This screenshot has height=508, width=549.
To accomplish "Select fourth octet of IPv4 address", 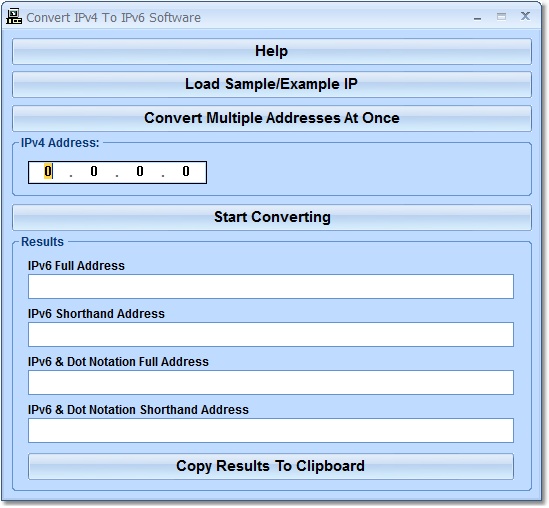I will coord(186,172).
